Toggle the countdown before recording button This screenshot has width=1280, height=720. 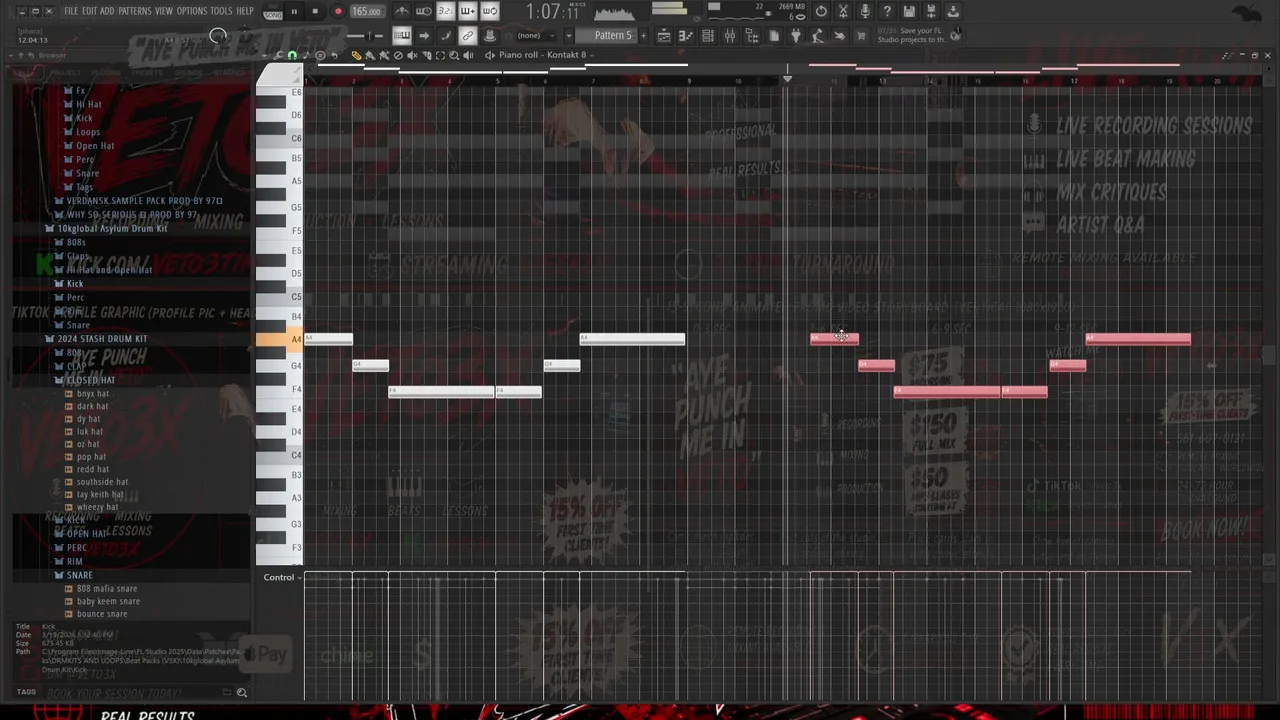tap(446, 12)
